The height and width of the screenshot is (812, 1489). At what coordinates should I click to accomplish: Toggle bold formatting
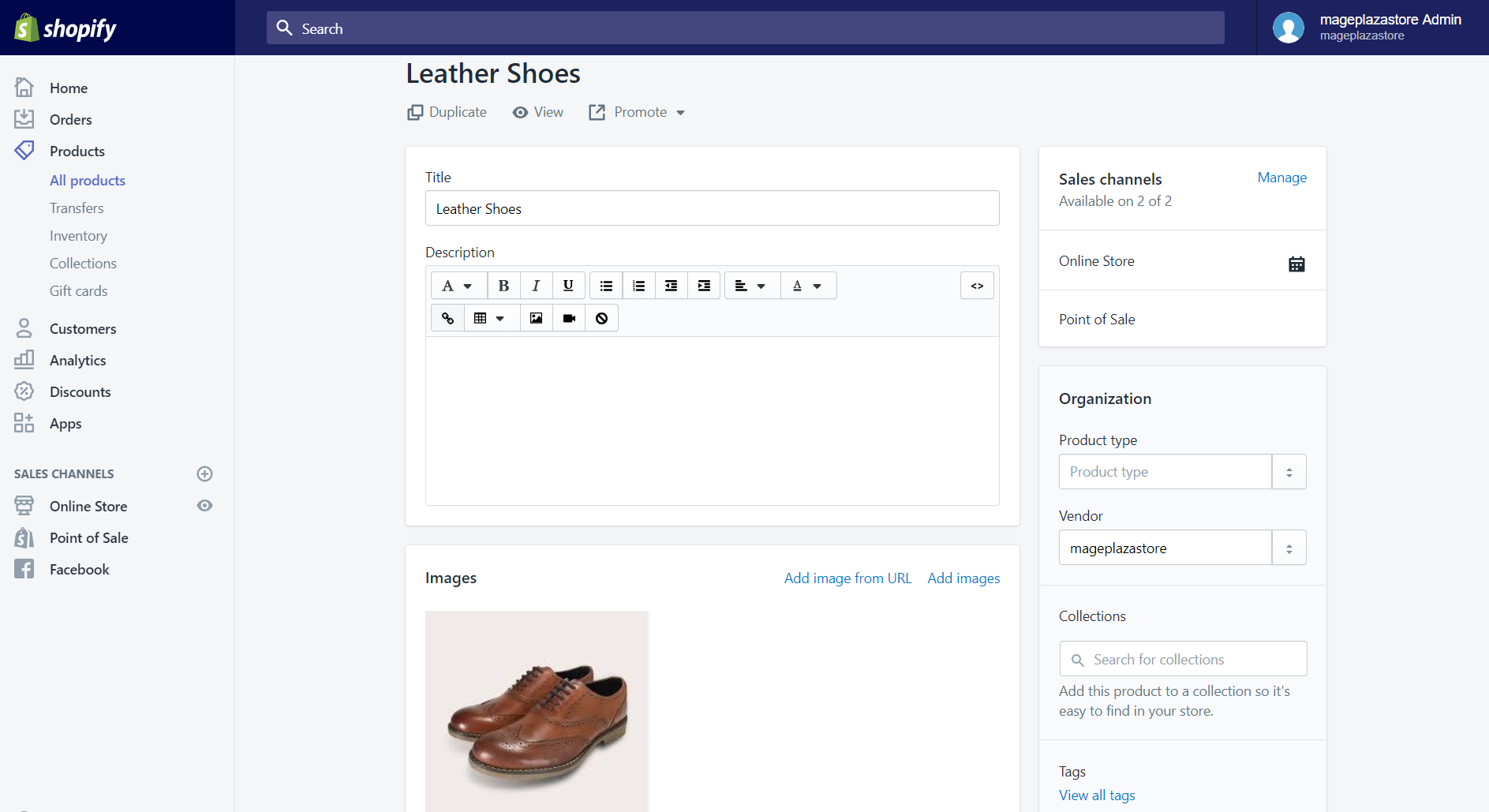click(x=503, y=286)
